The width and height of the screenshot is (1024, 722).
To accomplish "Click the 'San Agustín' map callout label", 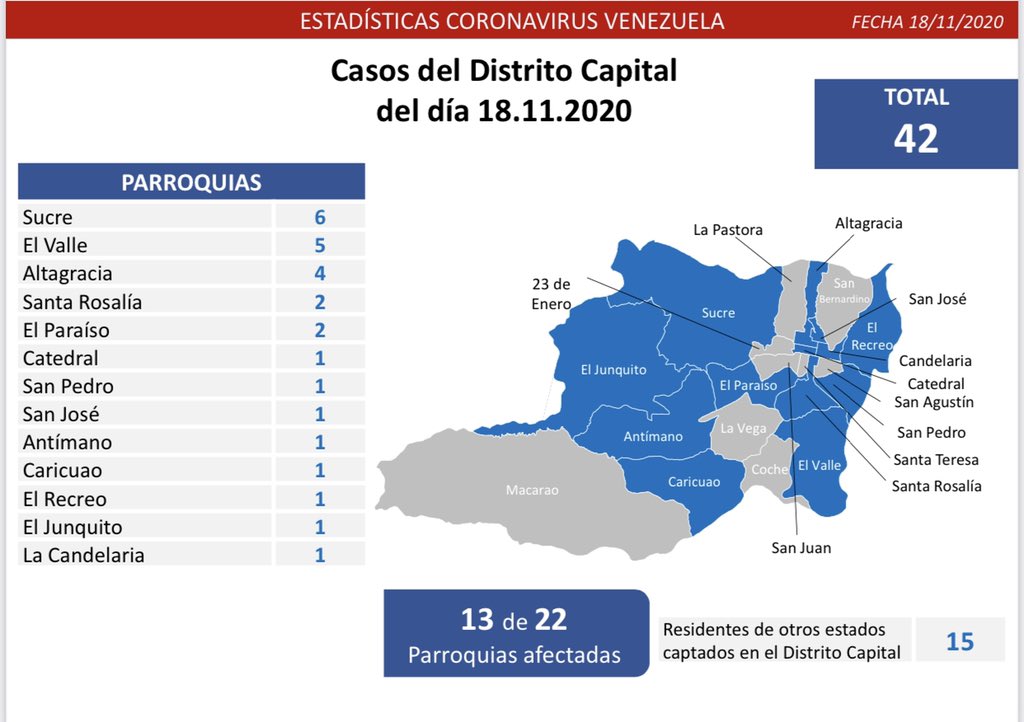I will point(934,403).
